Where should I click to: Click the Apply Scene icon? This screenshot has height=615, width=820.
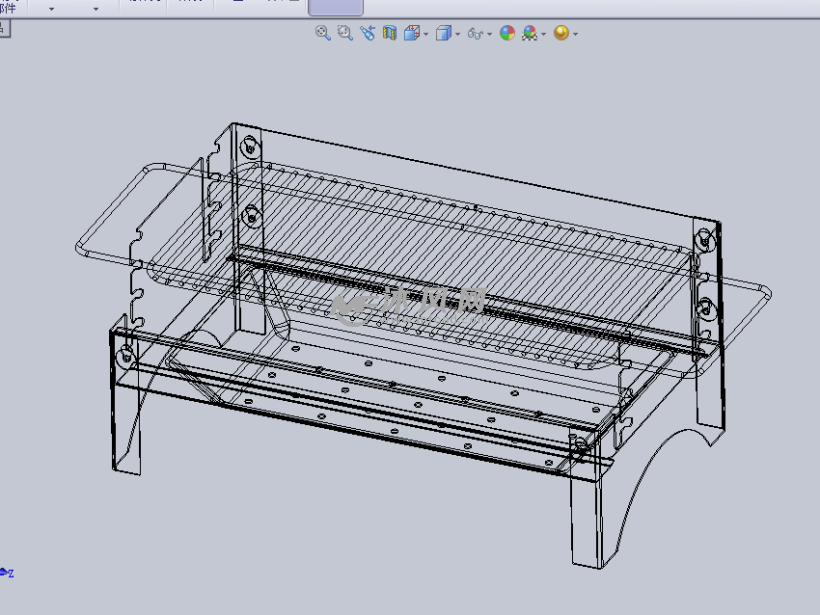click(529, 33)
